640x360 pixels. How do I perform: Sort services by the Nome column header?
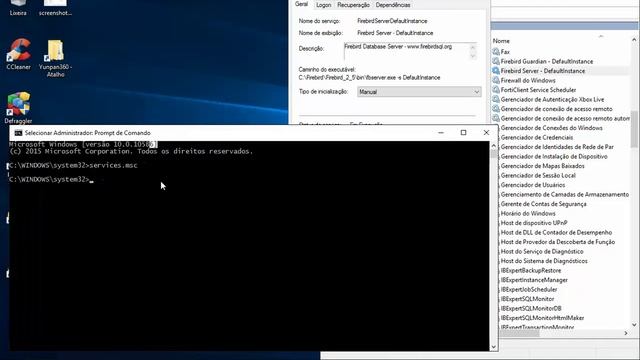point(501,41)
